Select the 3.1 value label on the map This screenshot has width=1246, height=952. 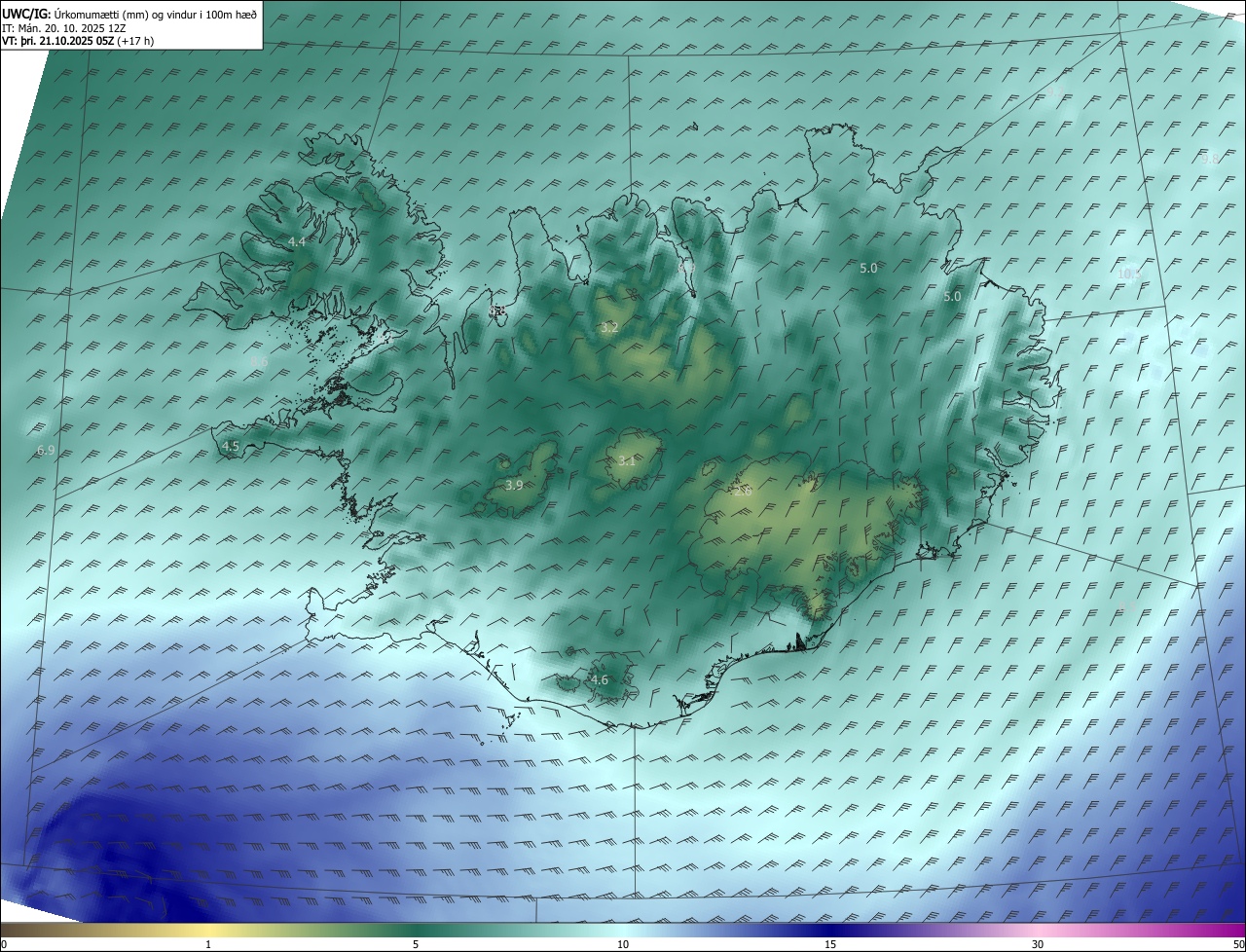pos(627,461)
